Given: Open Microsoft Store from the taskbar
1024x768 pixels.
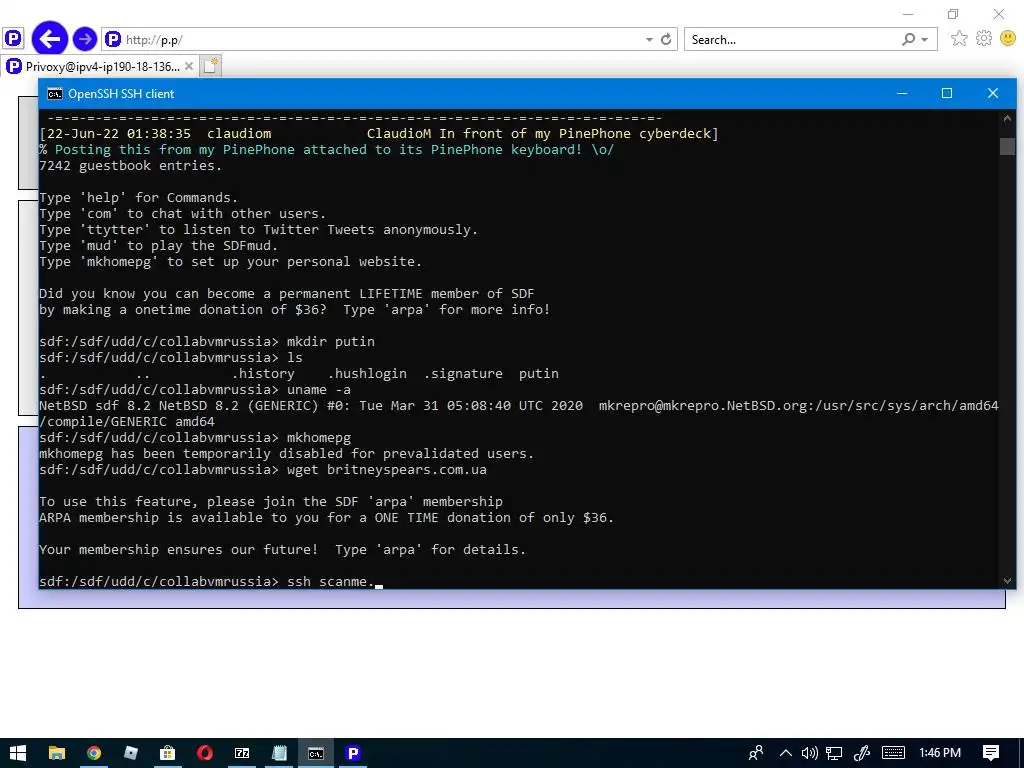Looking at the screenshot, I should (168, 753).
